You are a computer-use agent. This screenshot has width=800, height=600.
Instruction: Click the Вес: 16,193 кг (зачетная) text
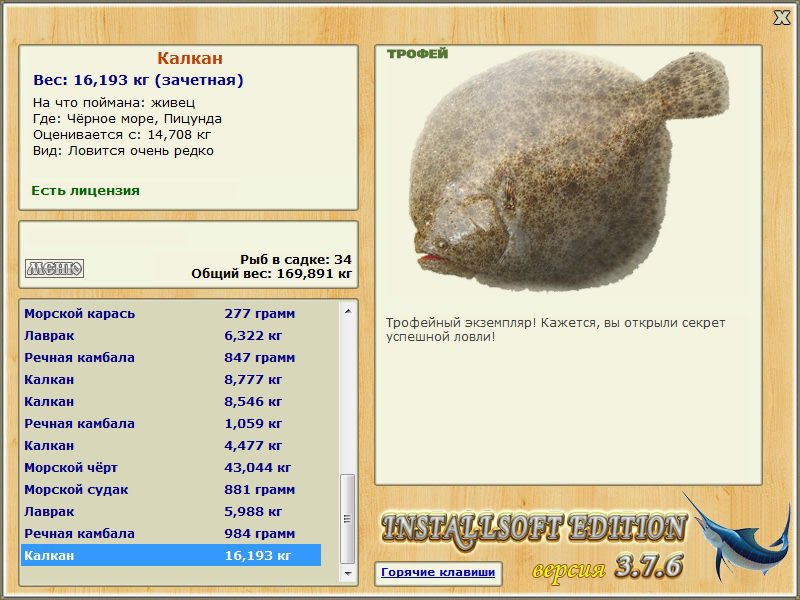coord(138,80)
